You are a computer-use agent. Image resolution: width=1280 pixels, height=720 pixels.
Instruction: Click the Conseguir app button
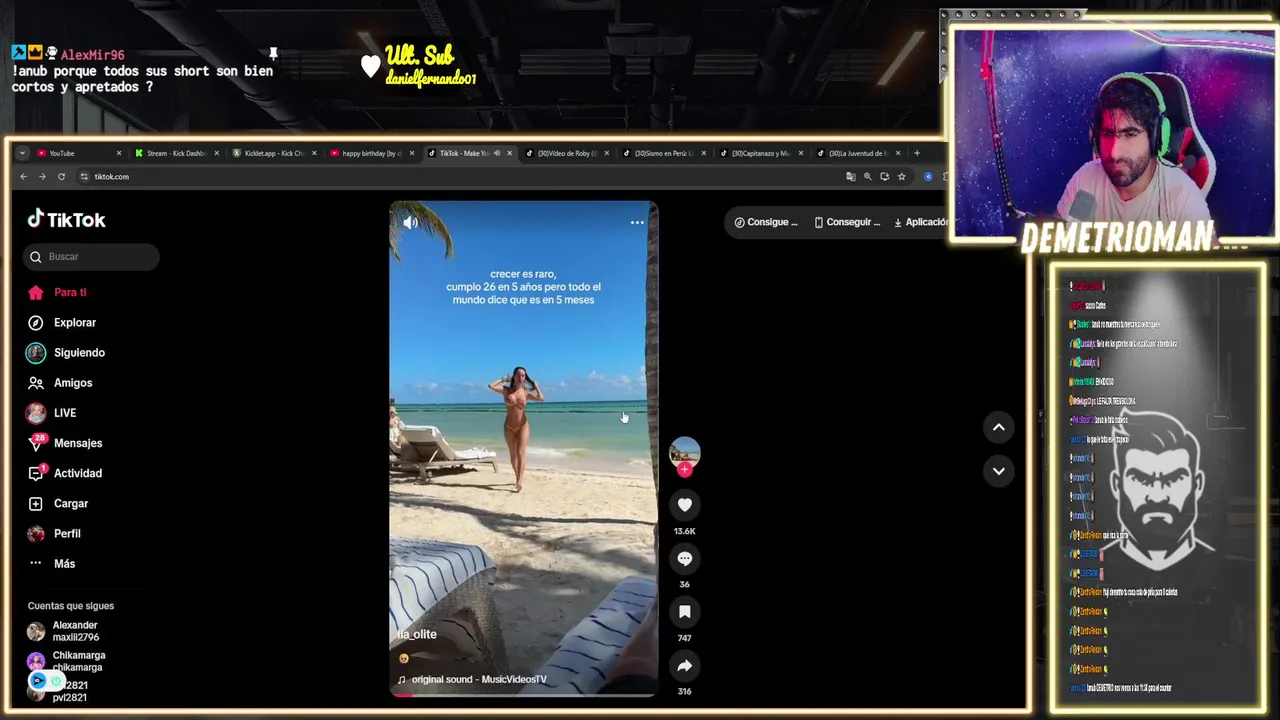point(847,222)
